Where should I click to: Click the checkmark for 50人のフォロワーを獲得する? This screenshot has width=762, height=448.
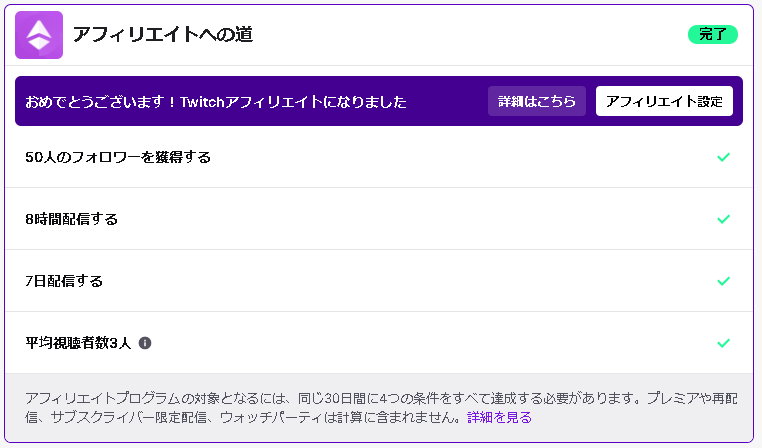pos(724,157)
